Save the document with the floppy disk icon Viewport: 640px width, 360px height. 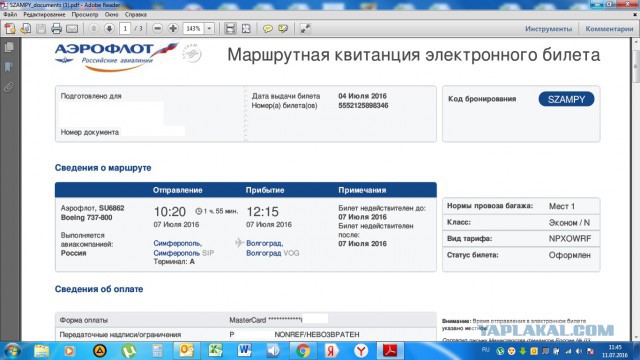point(41,29)
